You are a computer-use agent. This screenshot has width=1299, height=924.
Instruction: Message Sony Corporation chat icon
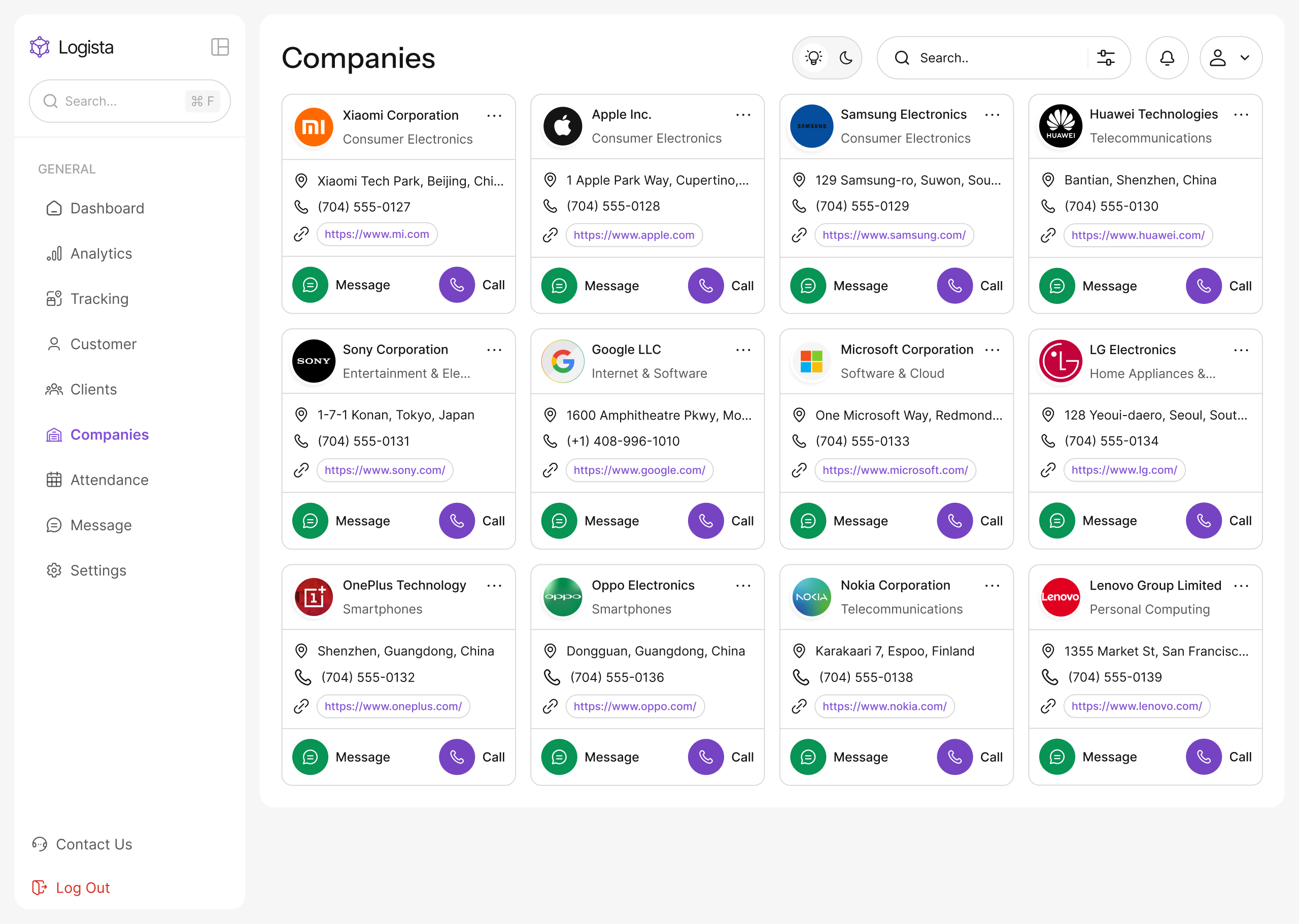(310, 521)
